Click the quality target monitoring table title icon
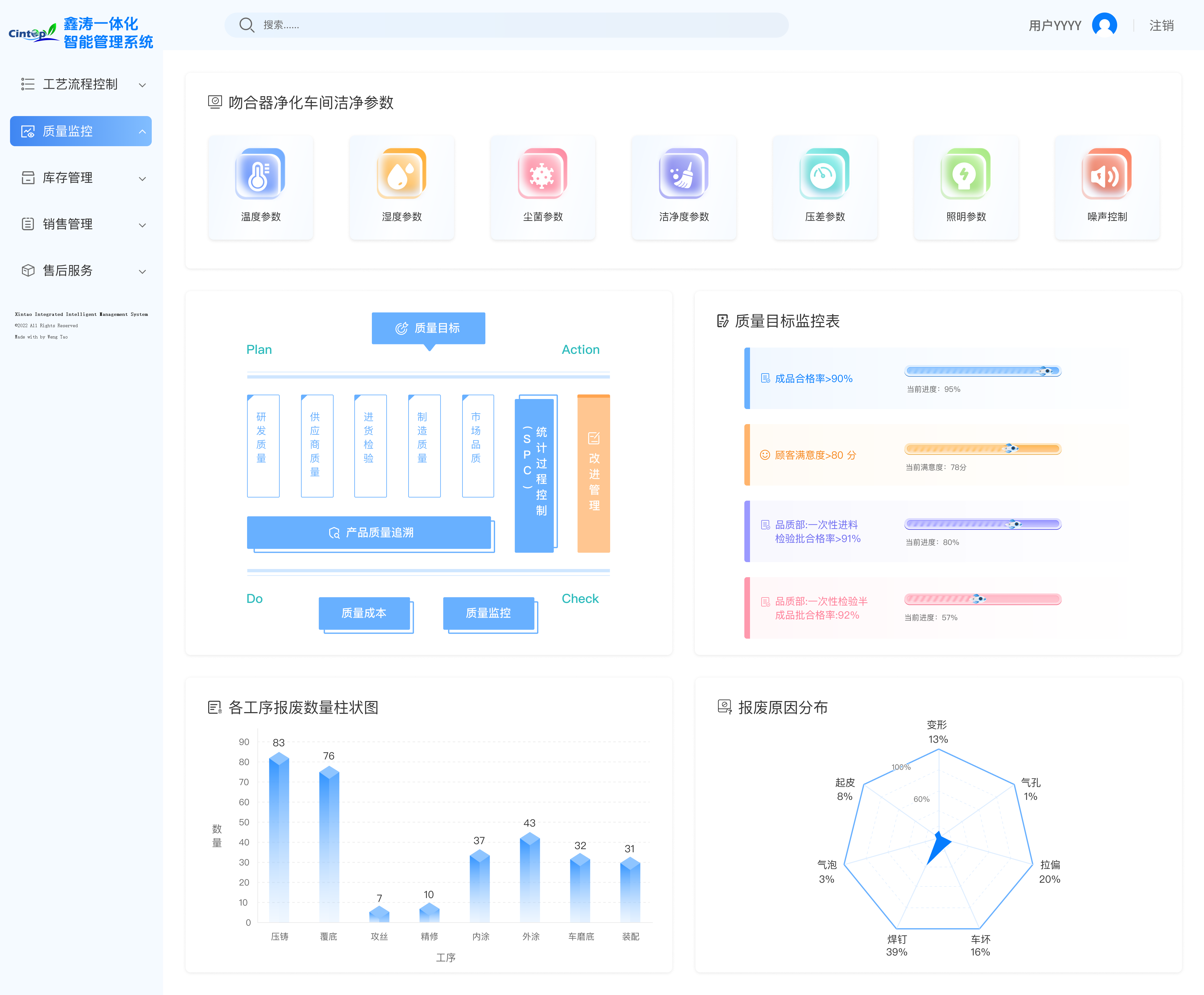 click(x=723, y=321)
